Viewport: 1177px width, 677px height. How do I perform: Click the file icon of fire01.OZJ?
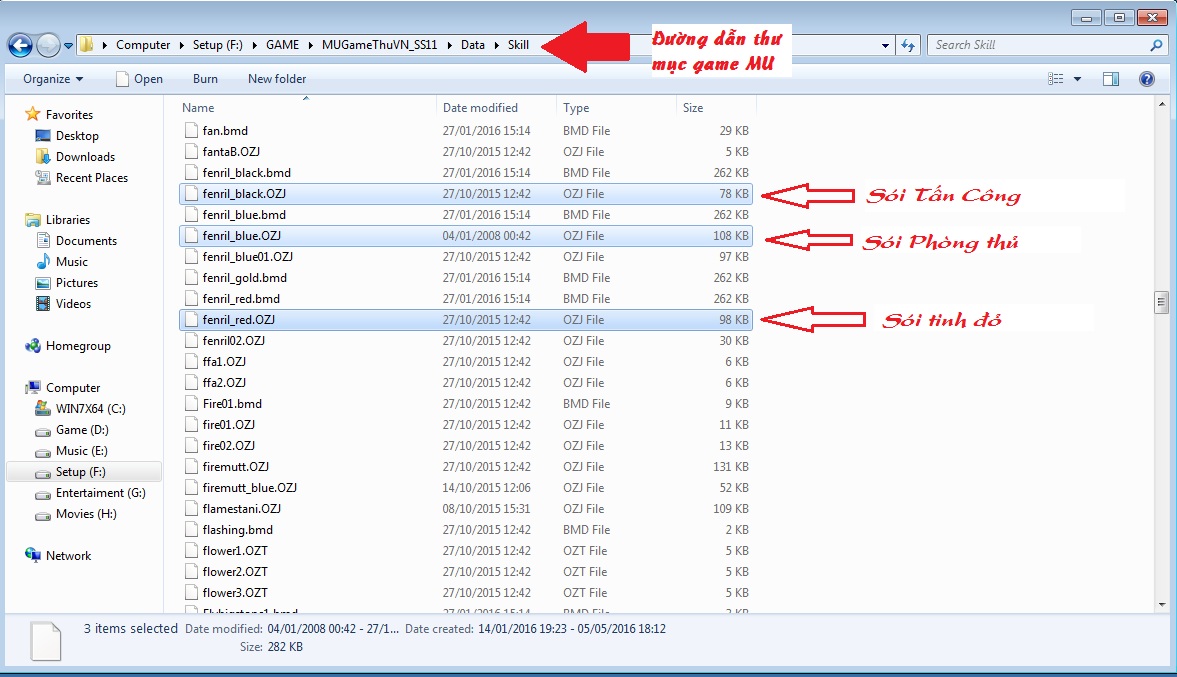[191, 425]
